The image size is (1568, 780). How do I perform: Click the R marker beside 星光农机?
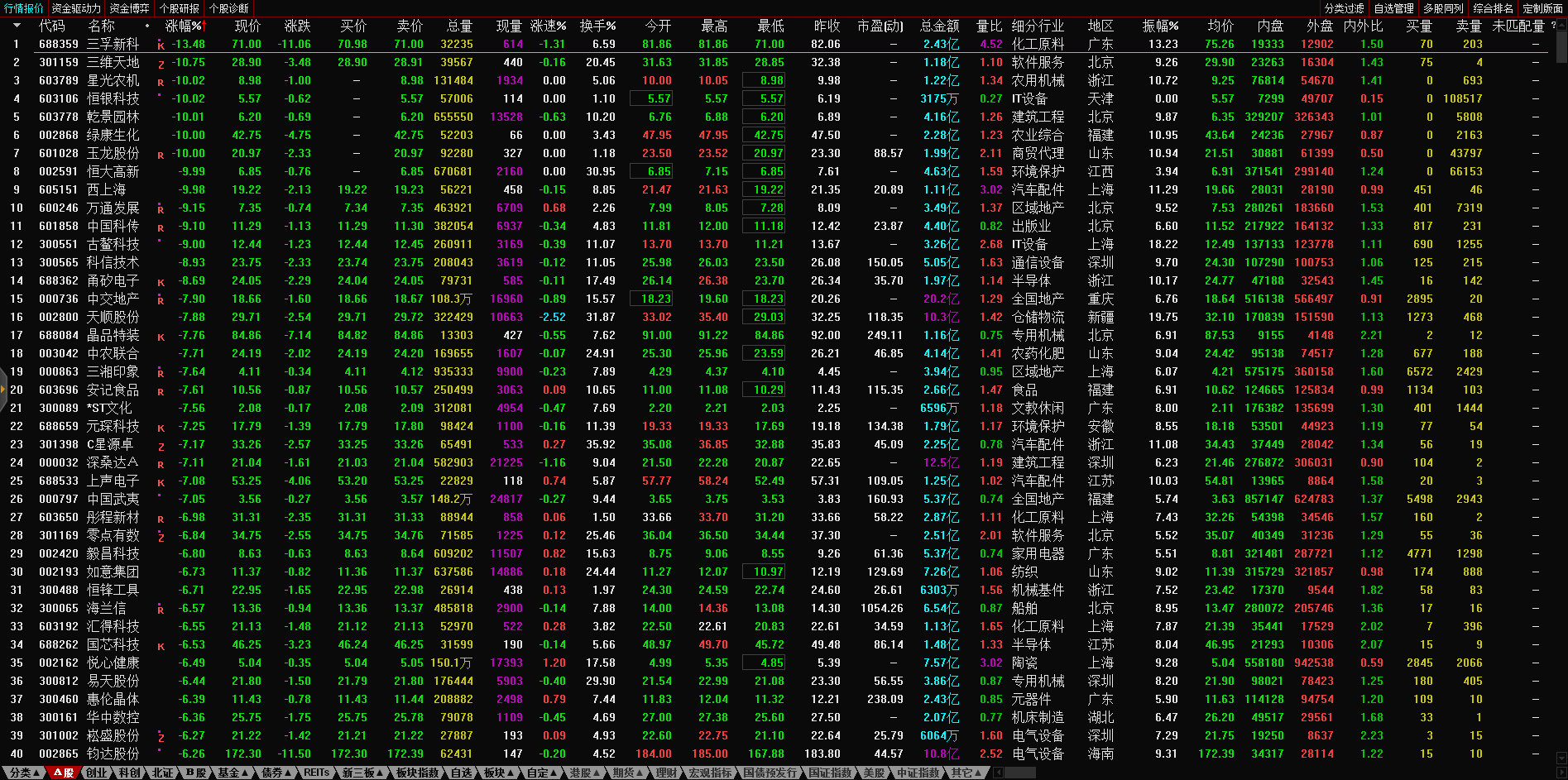point(161,82)
